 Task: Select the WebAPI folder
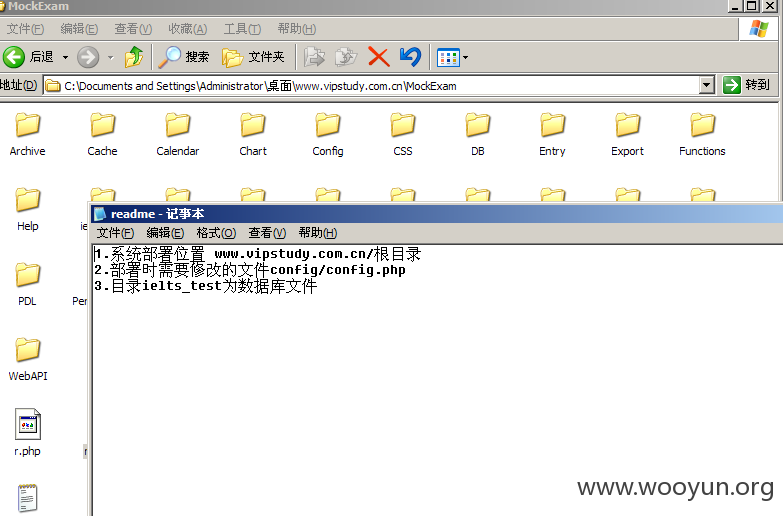(x=27, y=359)
